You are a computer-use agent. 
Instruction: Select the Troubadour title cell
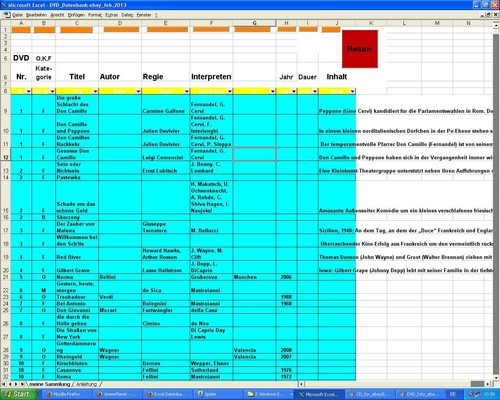point(77,297)
